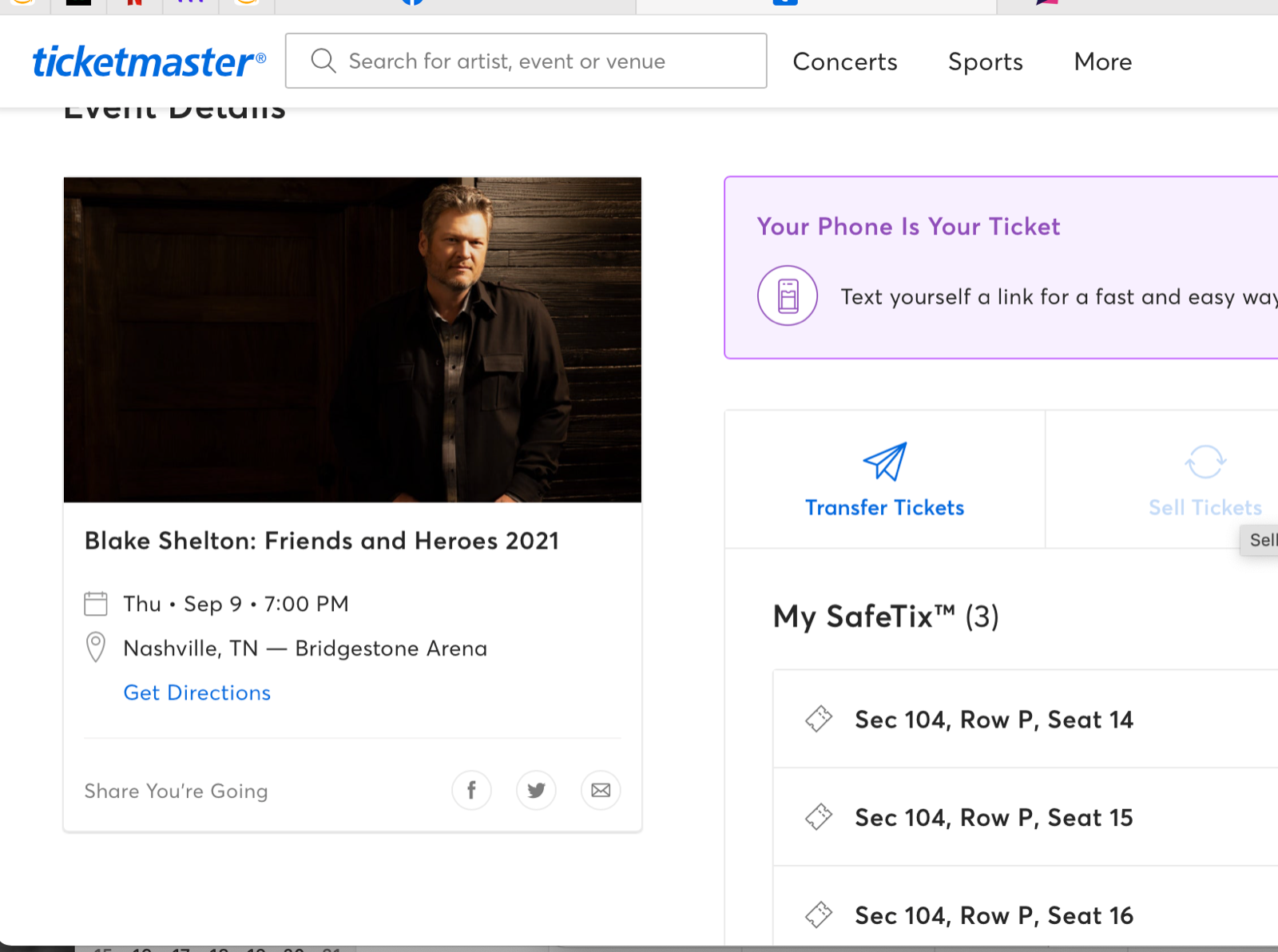Select the Sell Tickets label
1278x952 pixels.
click(x=1205, y=508)
